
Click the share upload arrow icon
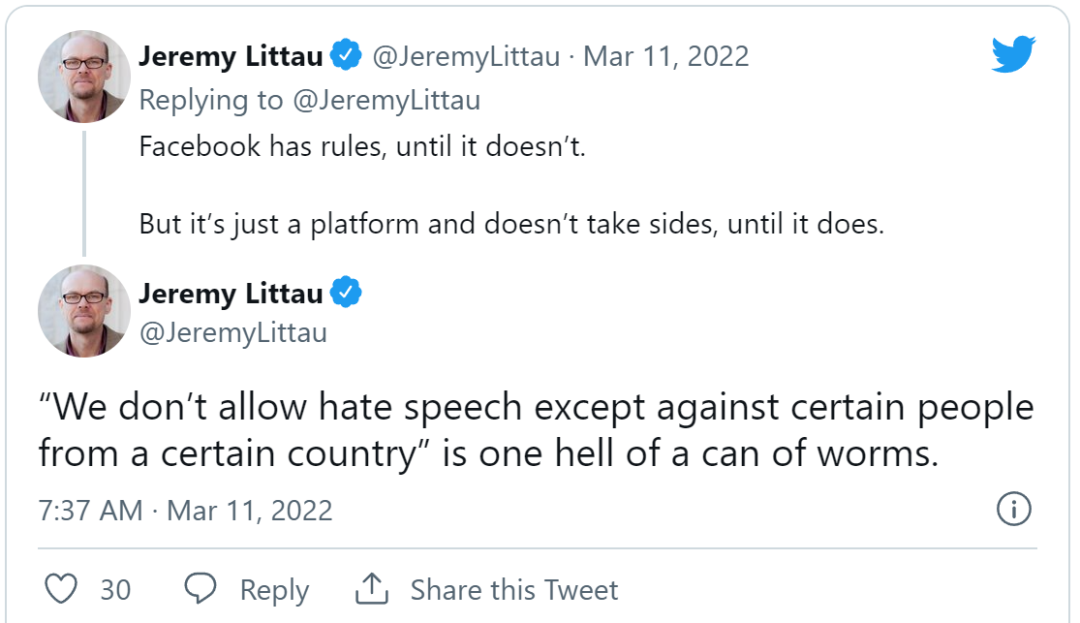[x=371, y=589]
